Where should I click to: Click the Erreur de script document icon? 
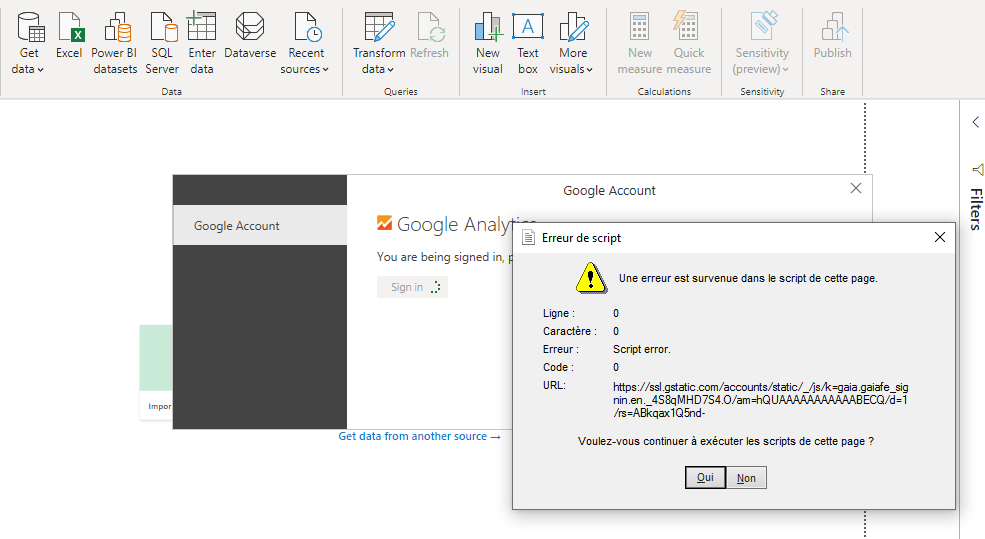tap(528, 237)
